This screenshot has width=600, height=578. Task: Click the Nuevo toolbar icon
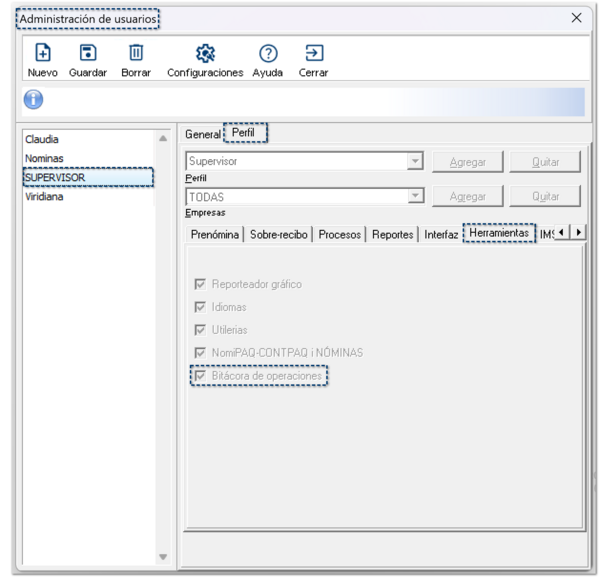(43, 52)
